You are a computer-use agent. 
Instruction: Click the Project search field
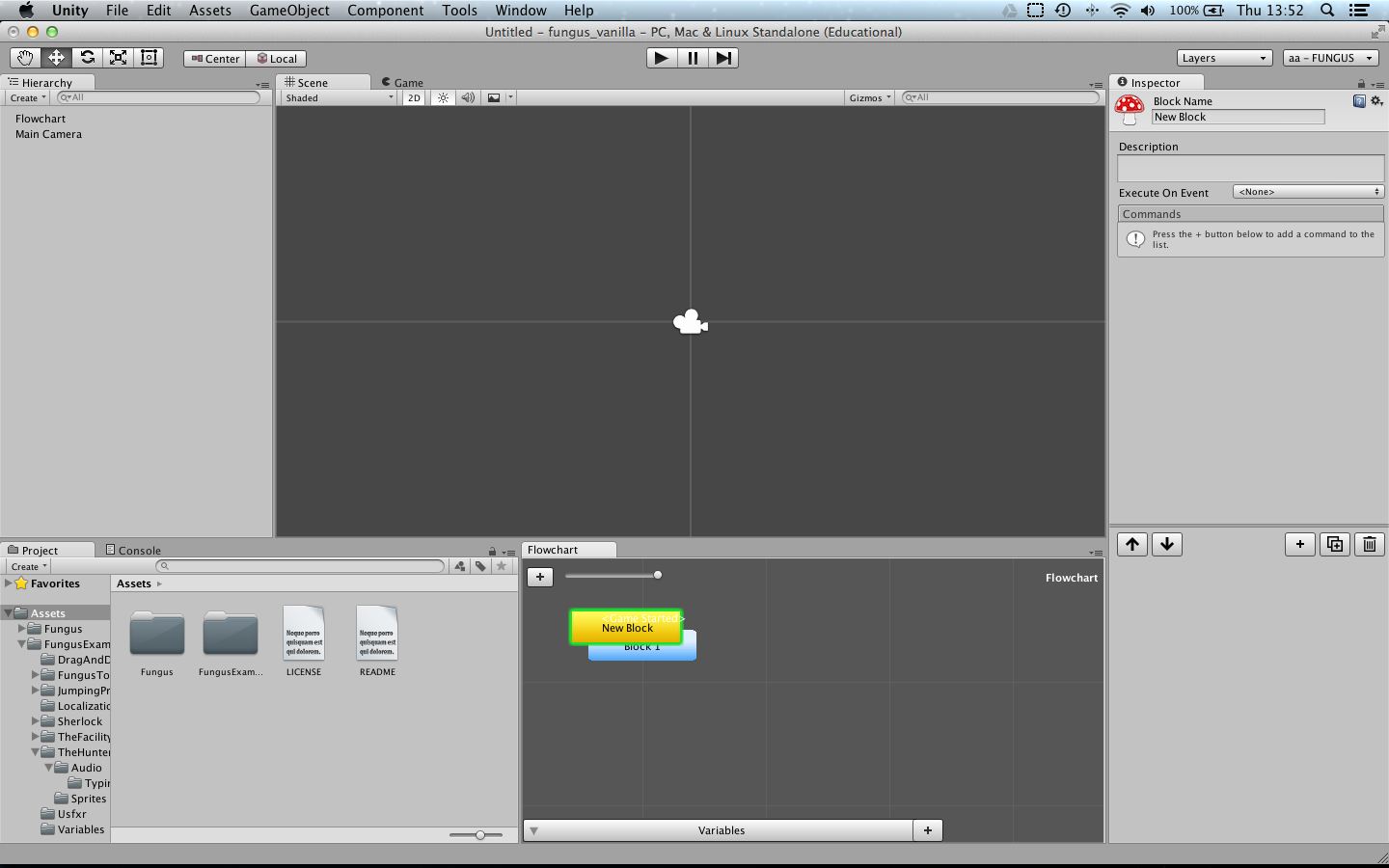pos(300,566)
